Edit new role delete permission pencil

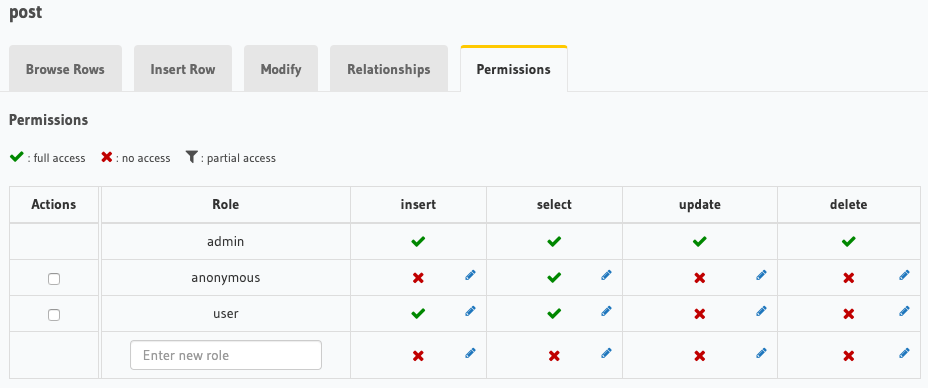tap(904, 353)
